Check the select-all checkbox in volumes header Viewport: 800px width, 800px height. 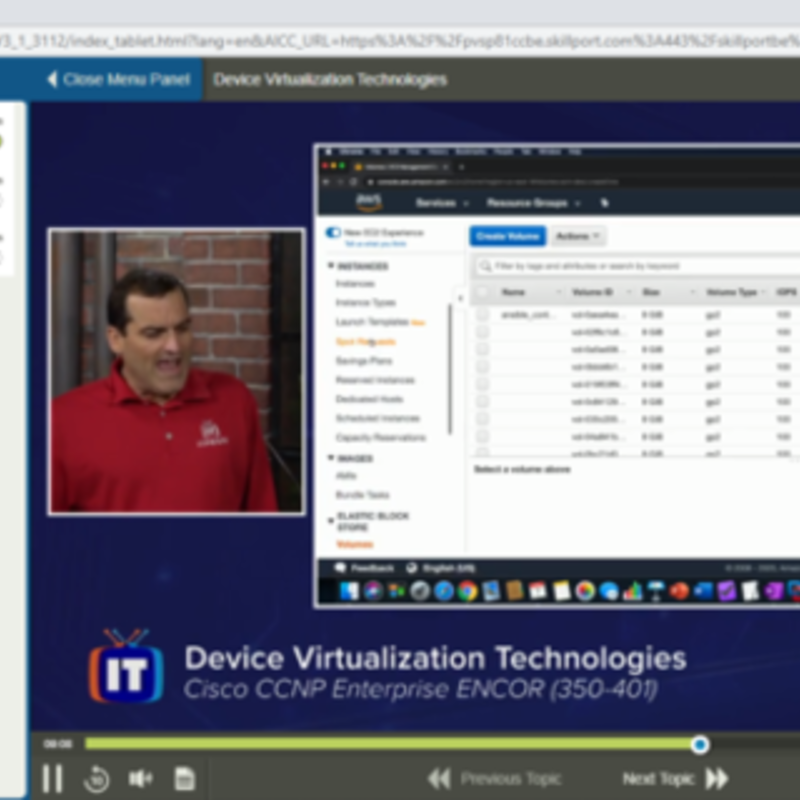[482, 292]
